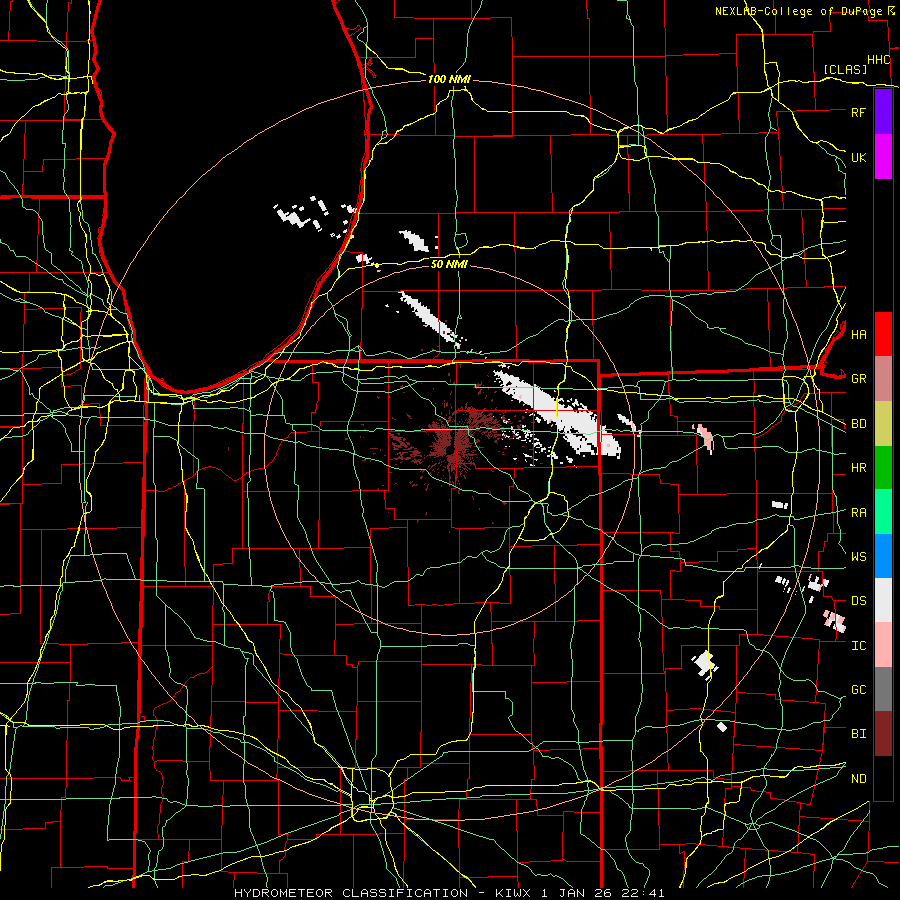Image resolution: width=900 pixels, height=900 pixels.
Task: Click the BI brown legend swatch
Action: pos(883,734)
